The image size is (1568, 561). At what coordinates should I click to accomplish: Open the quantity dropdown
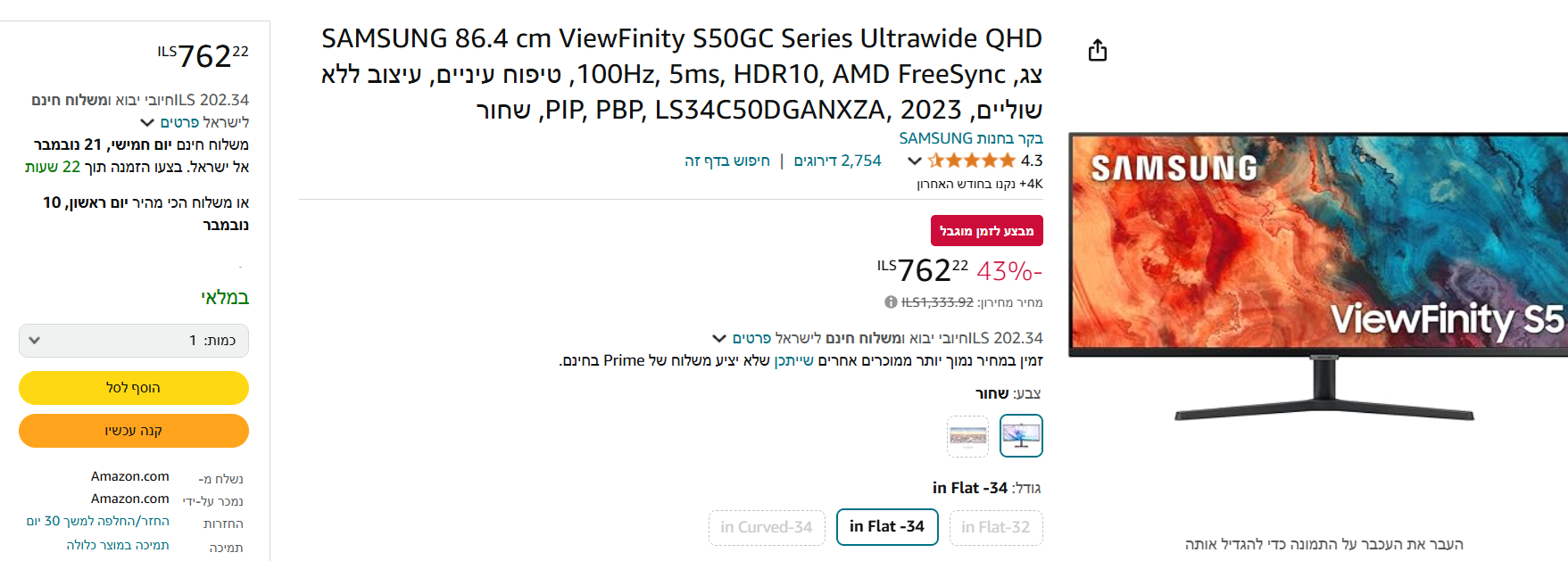click(x=134, y=341)
